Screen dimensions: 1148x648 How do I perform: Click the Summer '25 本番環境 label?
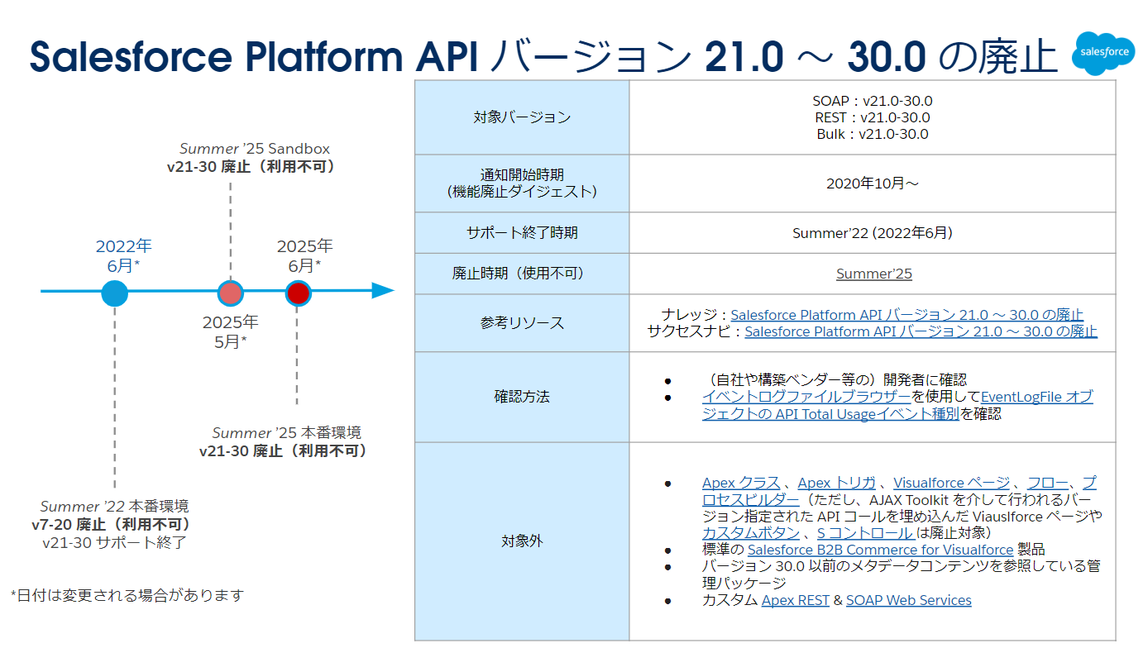coord(286,433)
